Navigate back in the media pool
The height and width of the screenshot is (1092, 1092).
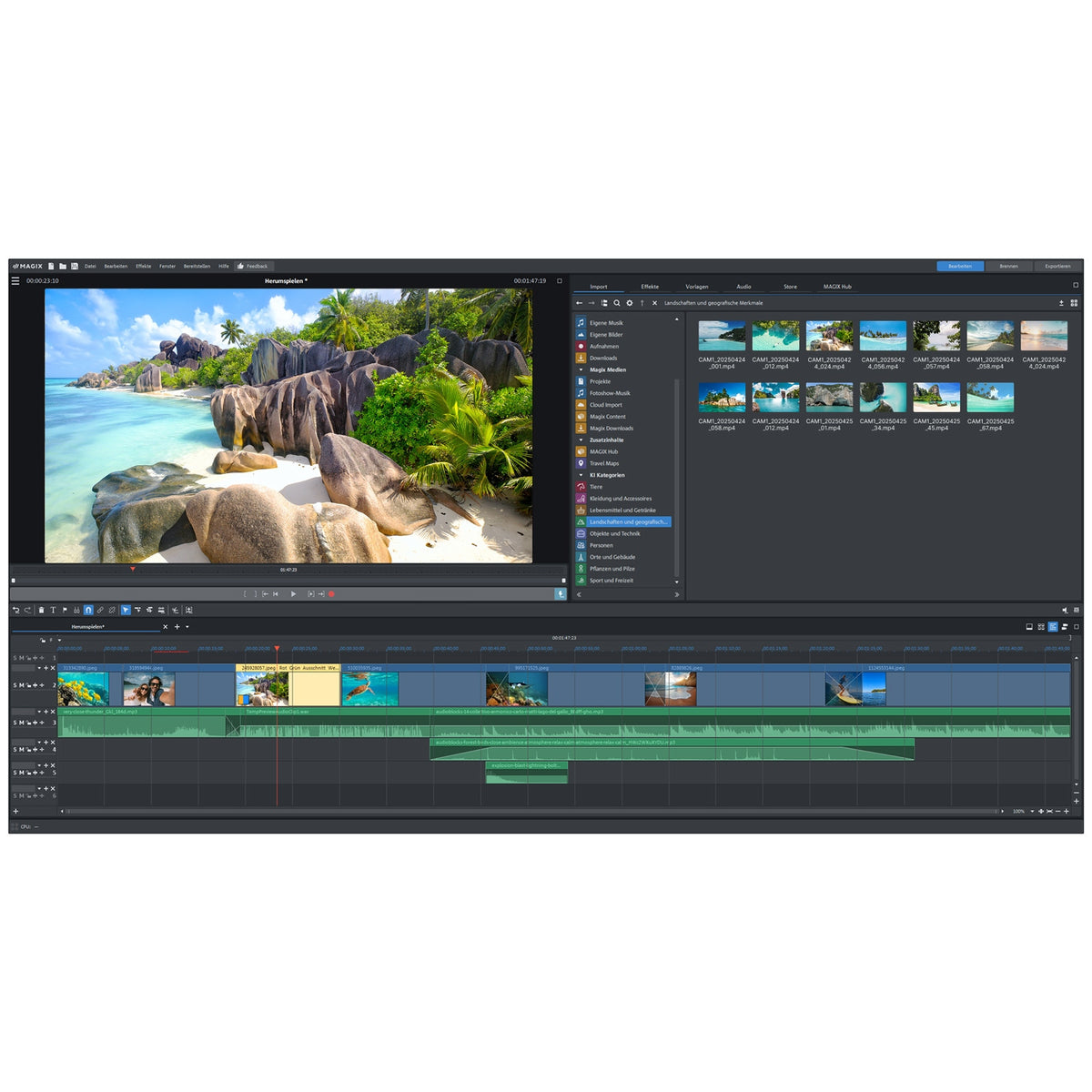(x=580, y=303)
